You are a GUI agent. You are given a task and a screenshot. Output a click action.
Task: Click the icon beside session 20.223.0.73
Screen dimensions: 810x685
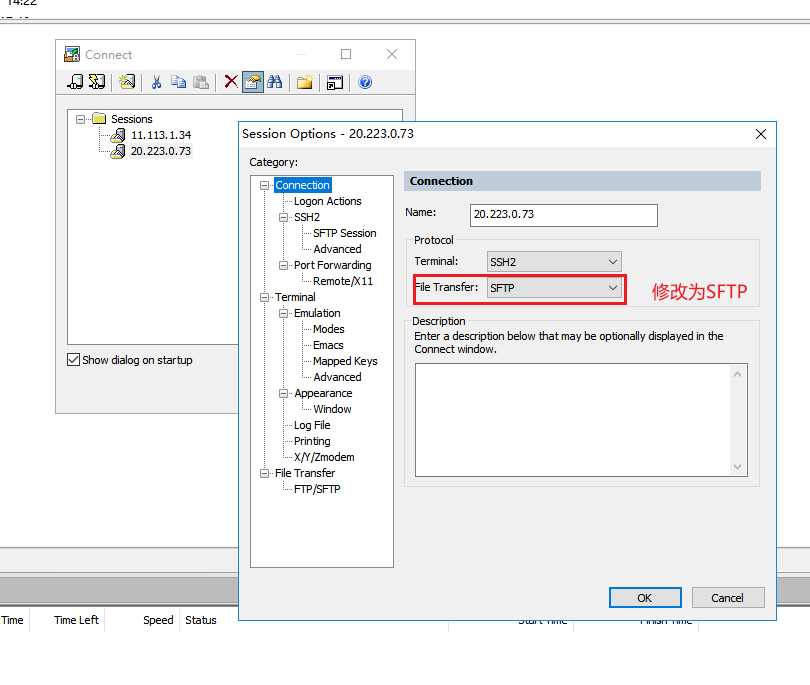click(x=118, y=151)
